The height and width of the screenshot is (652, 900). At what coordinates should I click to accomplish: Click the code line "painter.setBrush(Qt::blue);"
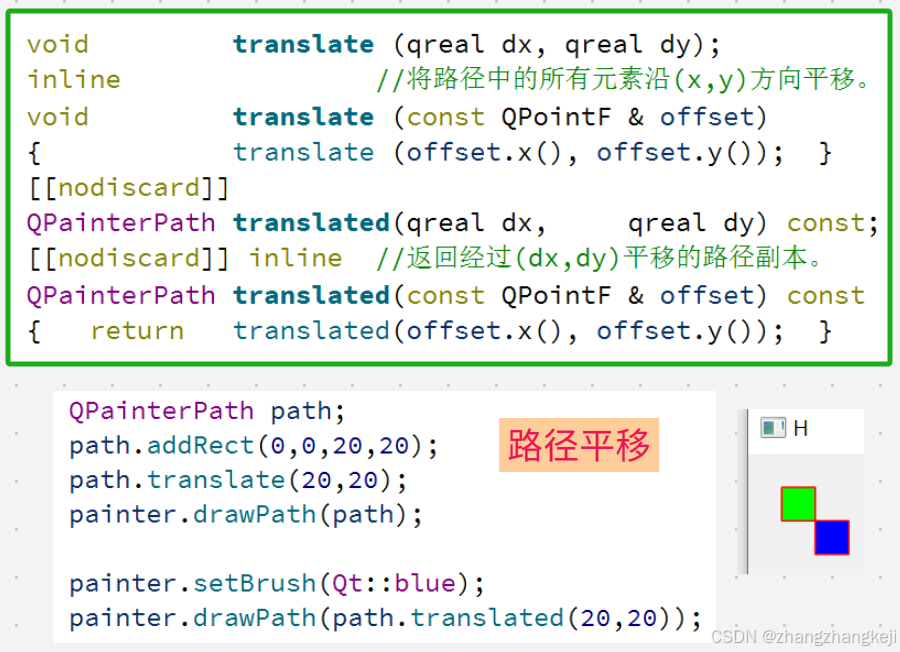[277, 584]
